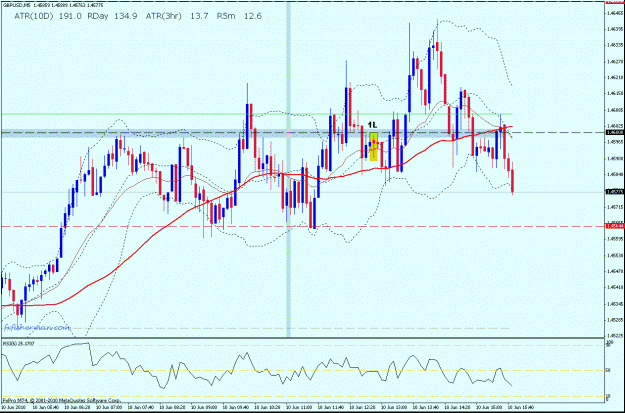Viewport: 625px width, 413px height.
Task: Click the ATR(3hr) 13.7 value
Action: [x=177, y=16]
